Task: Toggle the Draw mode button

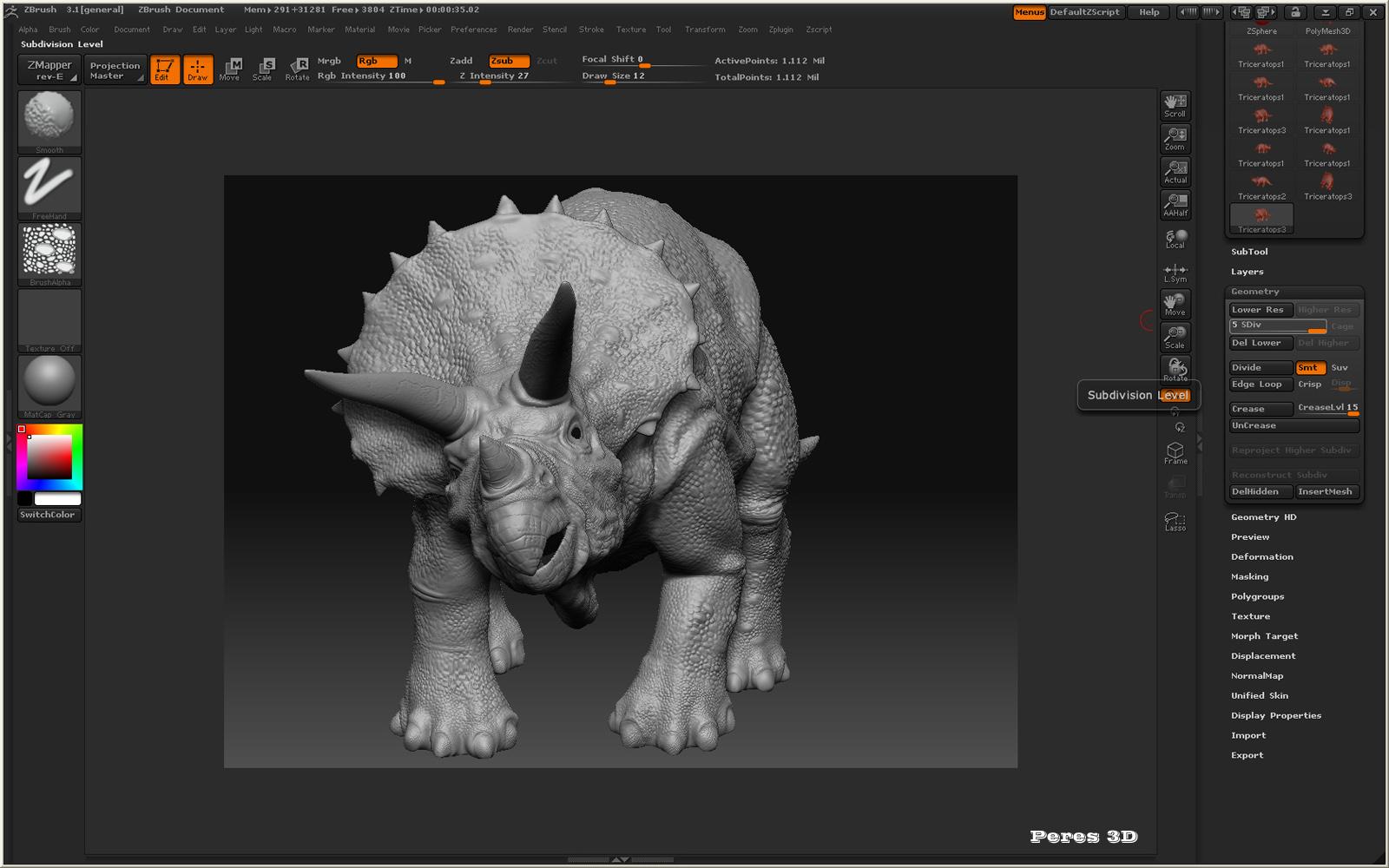Action: [x=198, y=69]
